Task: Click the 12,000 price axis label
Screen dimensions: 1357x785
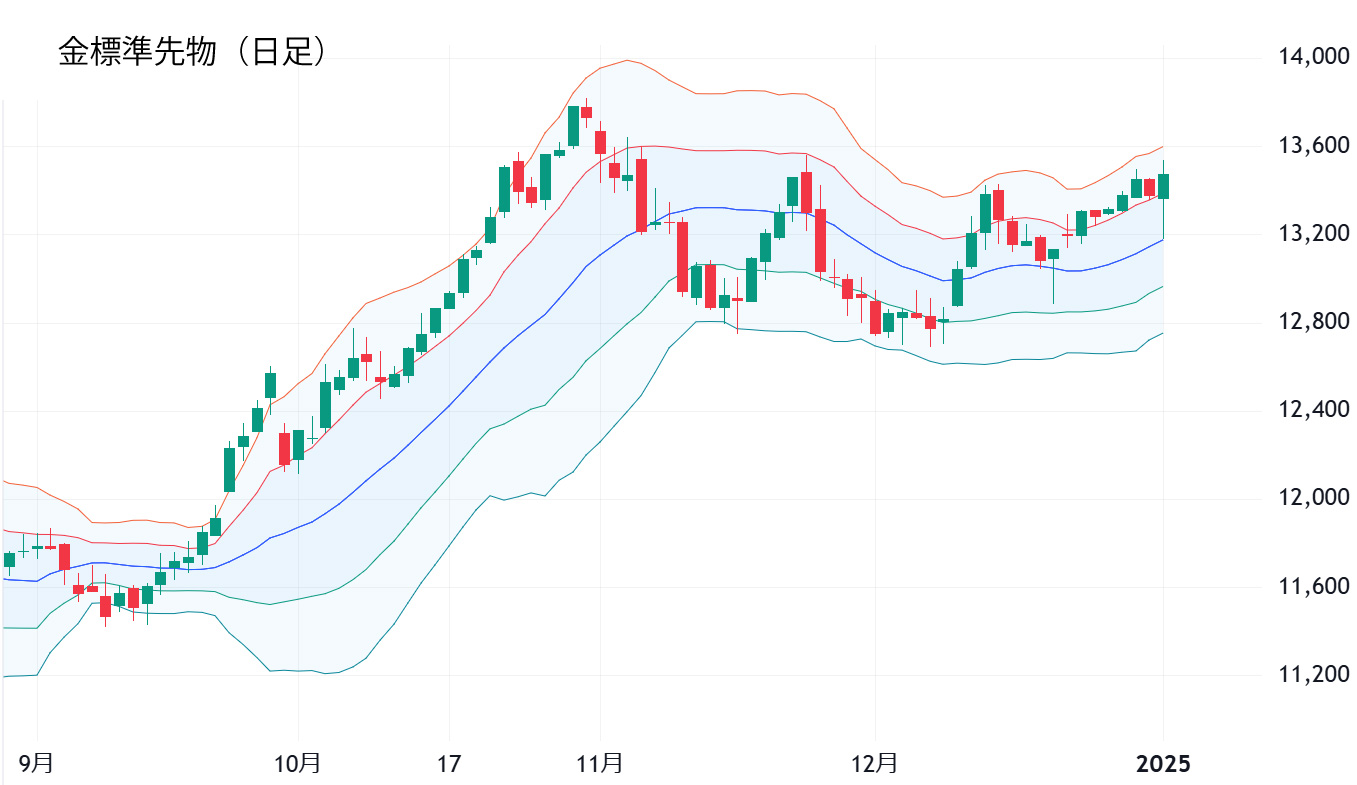Action: (1312, 498)
